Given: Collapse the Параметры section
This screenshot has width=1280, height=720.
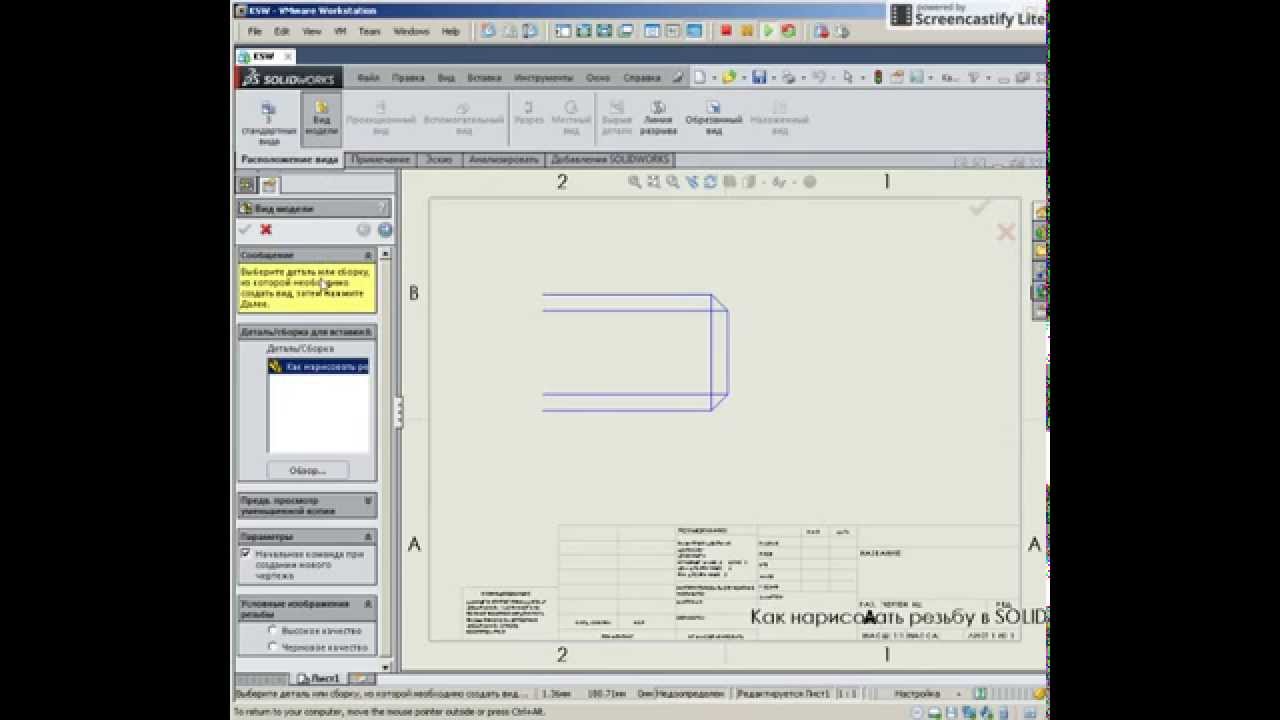Looking at the screenshot, I should pos(368,537).
